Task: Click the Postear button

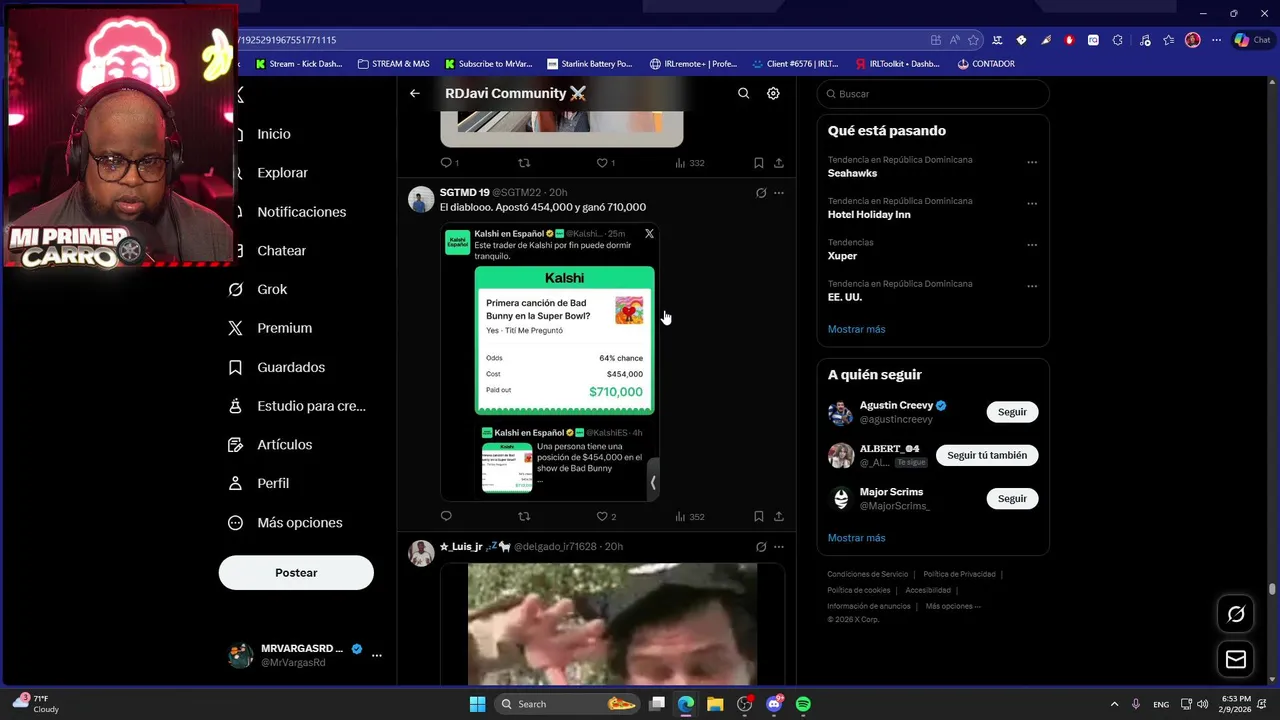Action: tap(296, 573)
